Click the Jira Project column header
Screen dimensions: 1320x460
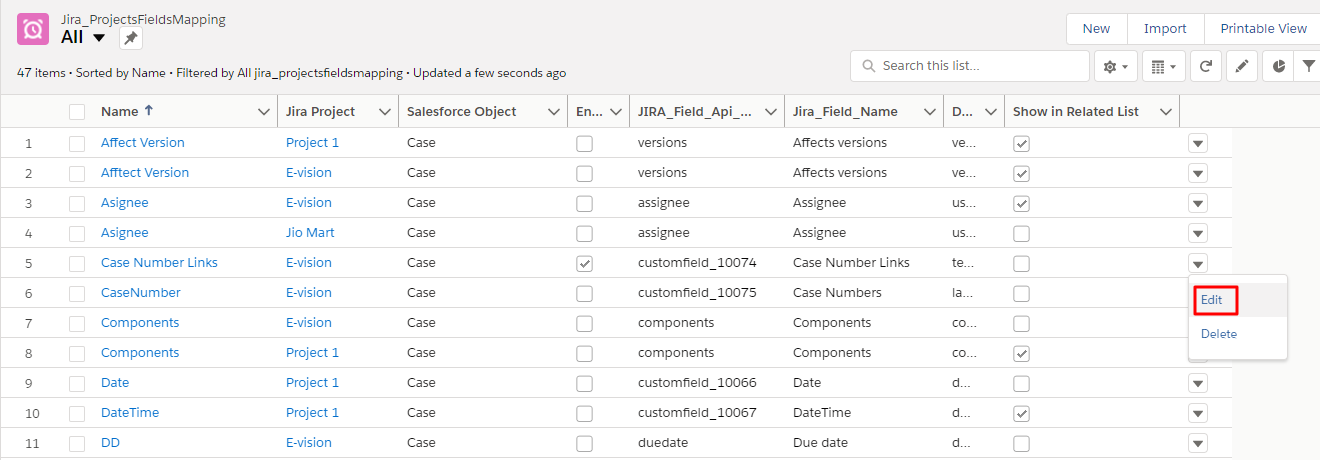pos(320,112)
